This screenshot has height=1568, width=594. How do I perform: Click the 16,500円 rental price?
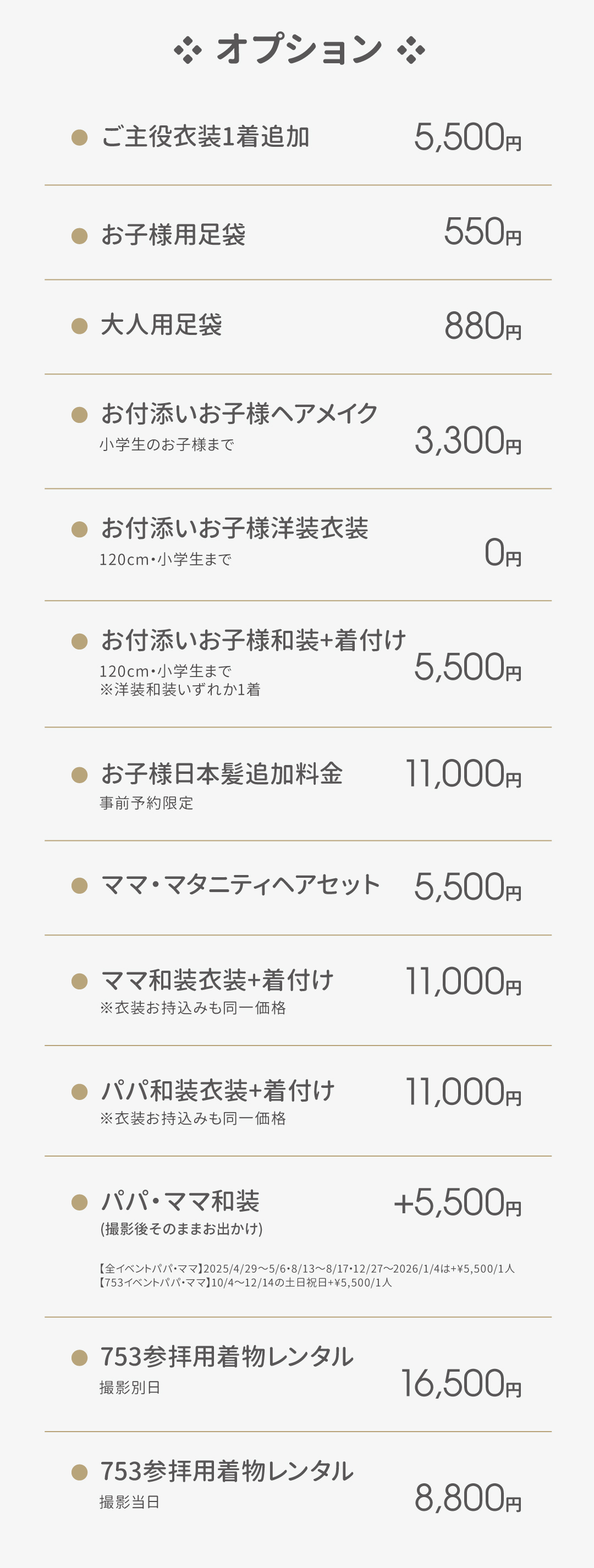[x=461, y=1383]
